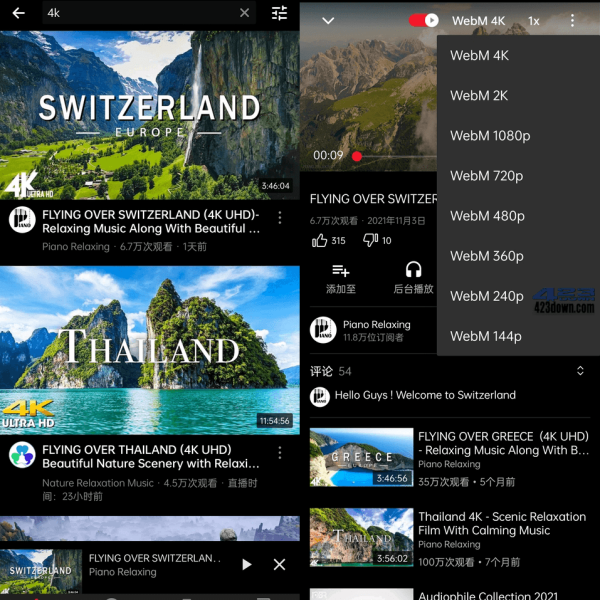Screen dimensions: 600x600
Task: Select WebM 360p quality option
Action: [x=518, y=256]
